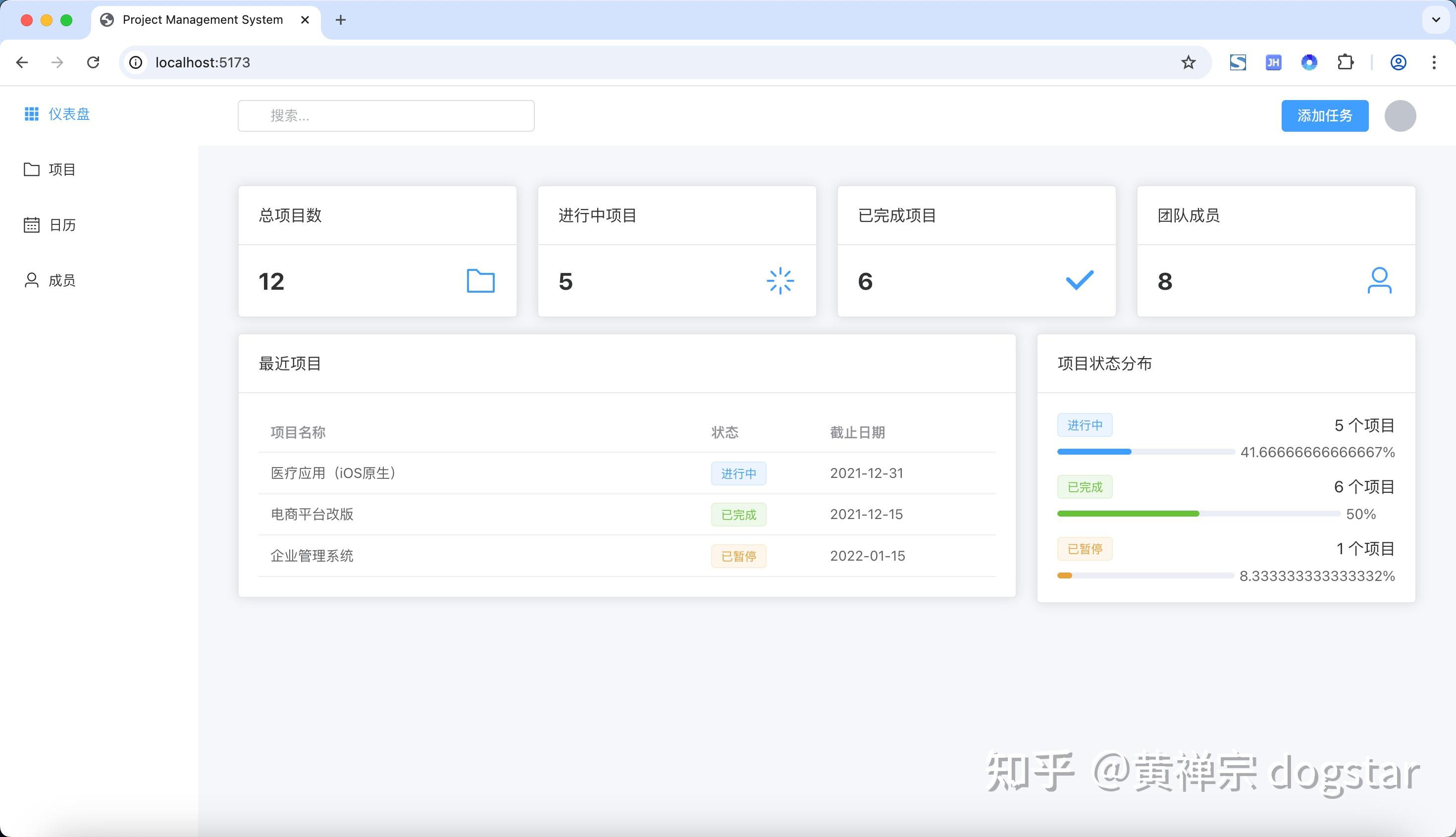This screenshot has width=1456, height=837.
Task: Select the 仪表盘 grid icon in the sidebar
Action: [33, 114]
